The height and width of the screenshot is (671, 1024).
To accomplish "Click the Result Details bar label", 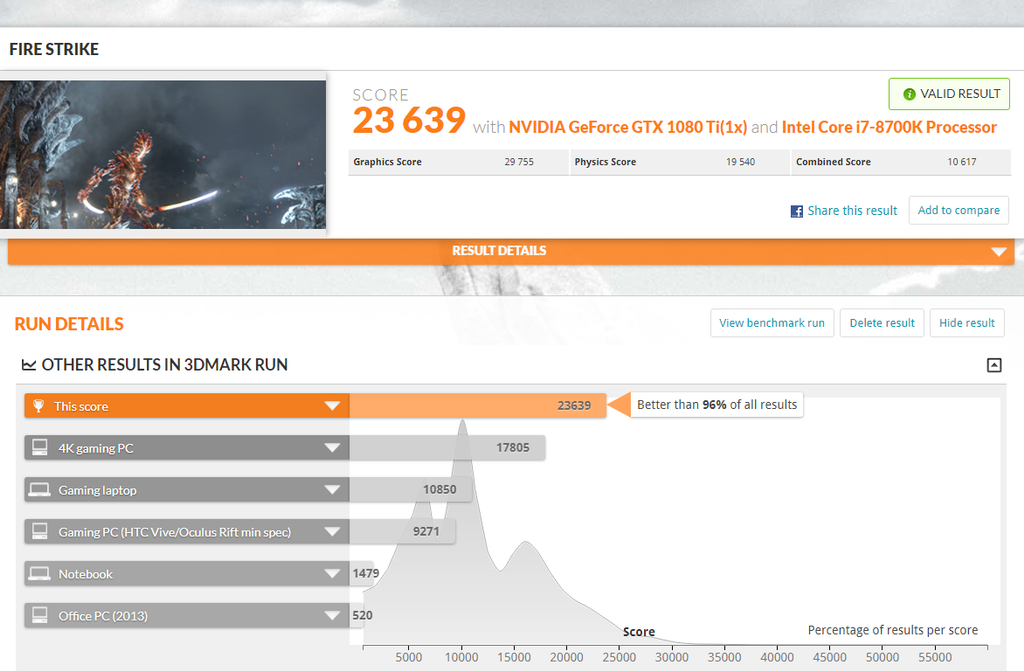I will [x=499, y=251].
